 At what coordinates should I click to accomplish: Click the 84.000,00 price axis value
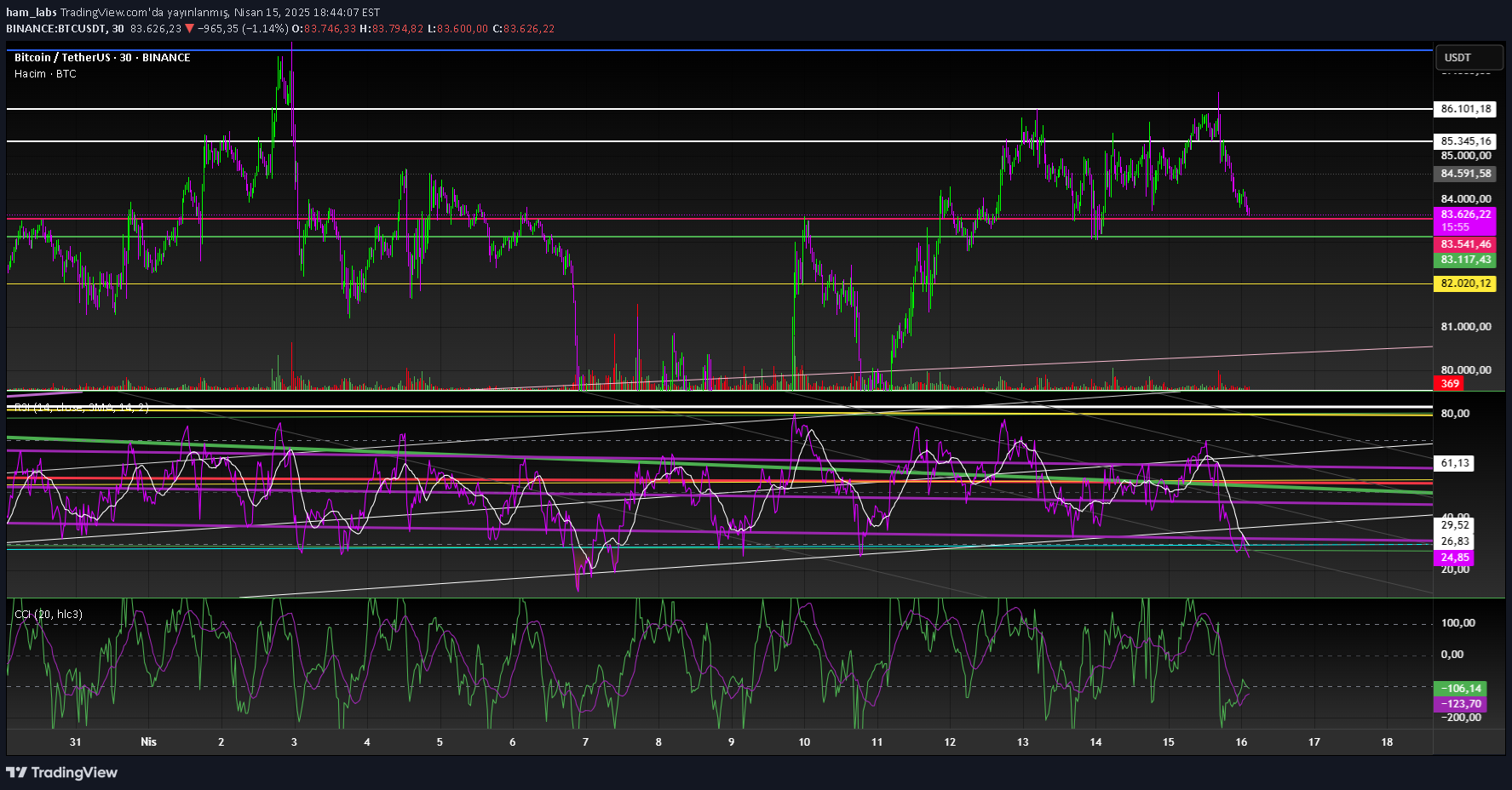click(1465, 199)
